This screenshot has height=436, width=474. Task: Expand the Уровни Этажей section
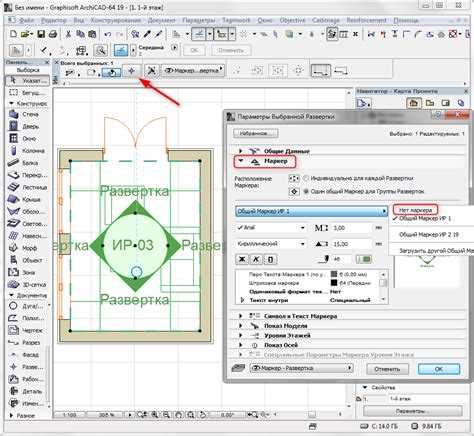[x=241, y=335]
